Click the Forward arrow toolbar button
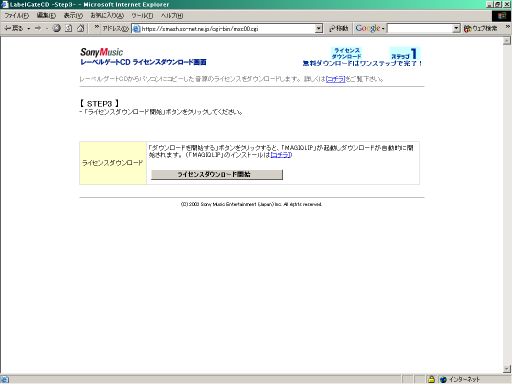 38,28
